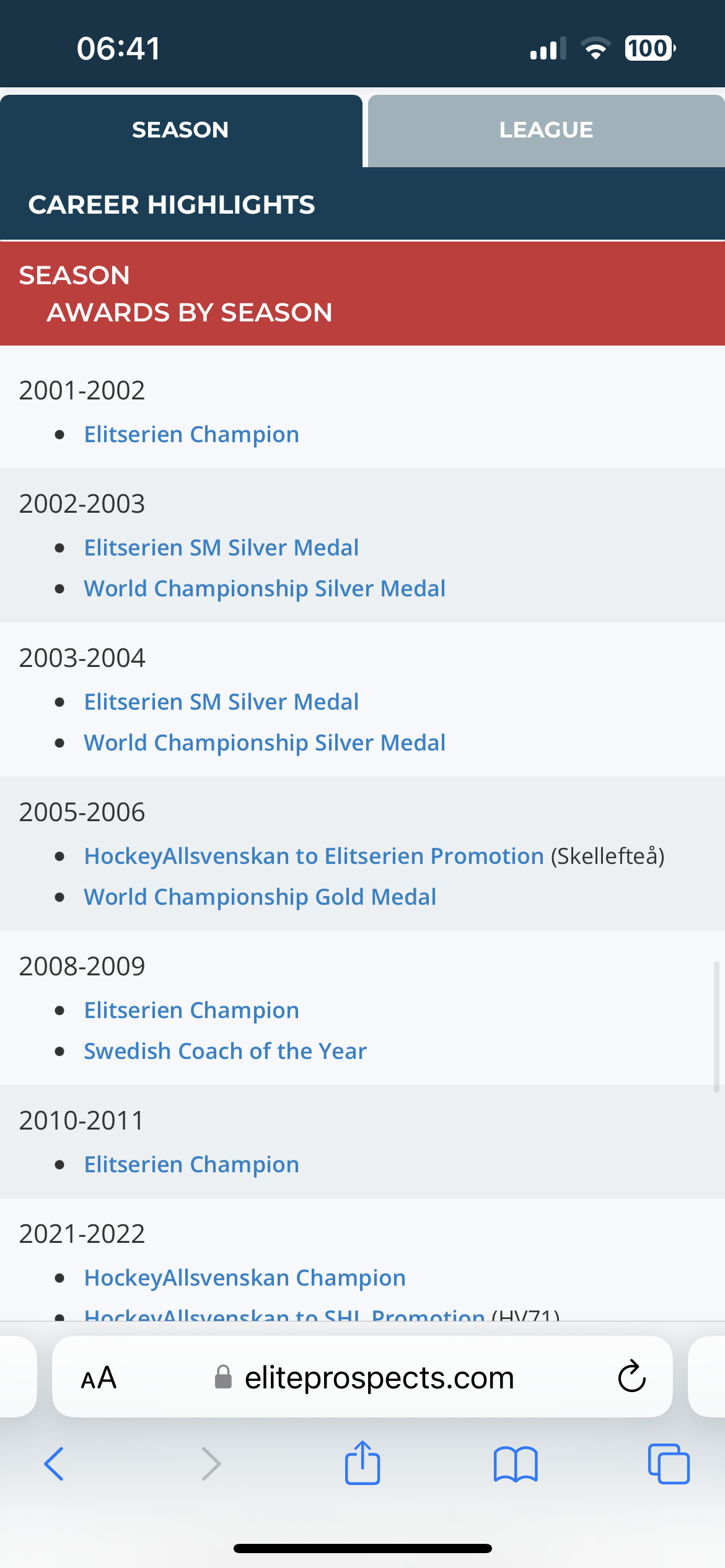Image resolution: width=725 pixels, height=1568 pixels.
Task: Open HockeyAllsvenskan Champion link
Action: (x=245, y=1278)
